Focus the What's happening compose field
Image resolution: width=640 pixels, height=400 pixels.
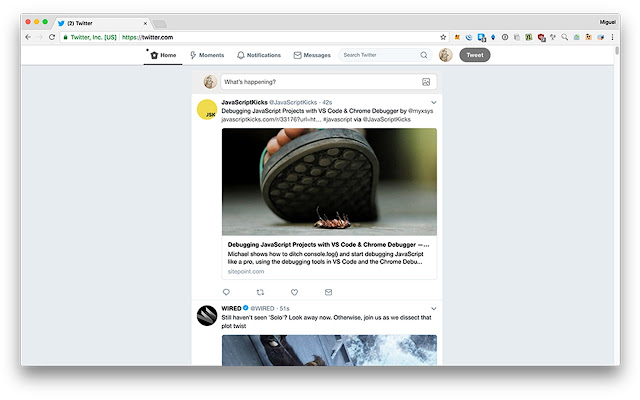click(329, 82)
